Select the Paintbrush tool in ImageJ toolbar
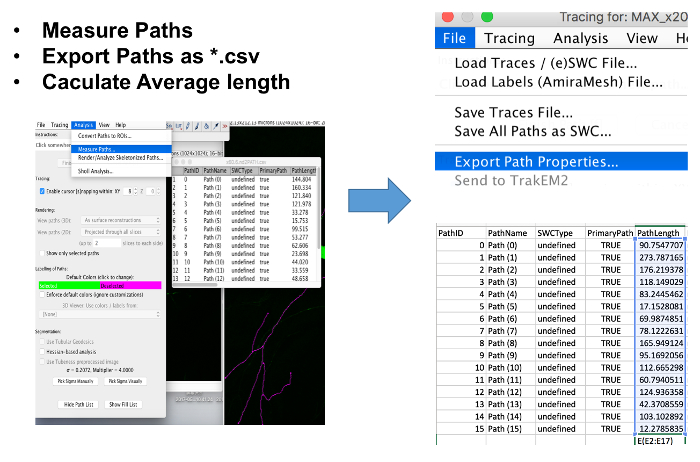This screenshot has height=462, width=700. coord(197,126)
